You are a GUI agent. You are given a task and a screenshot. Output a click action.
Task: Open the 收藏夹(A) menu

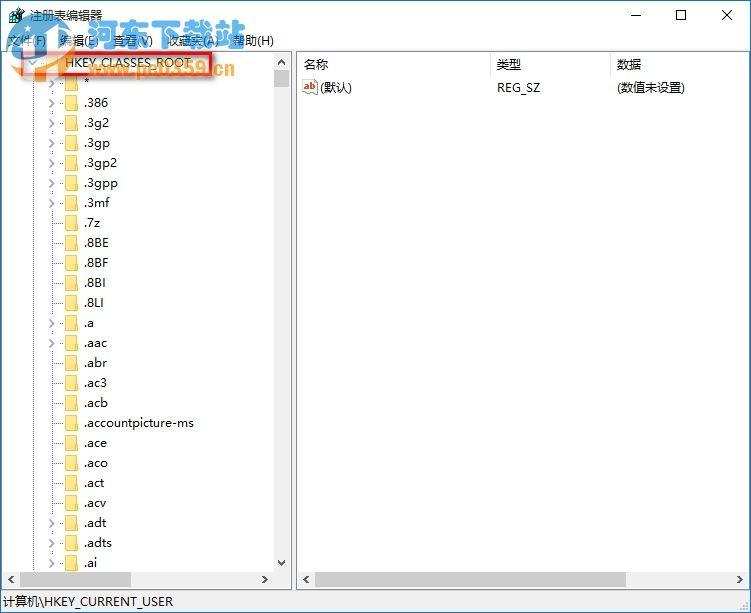tap(193, 41)
